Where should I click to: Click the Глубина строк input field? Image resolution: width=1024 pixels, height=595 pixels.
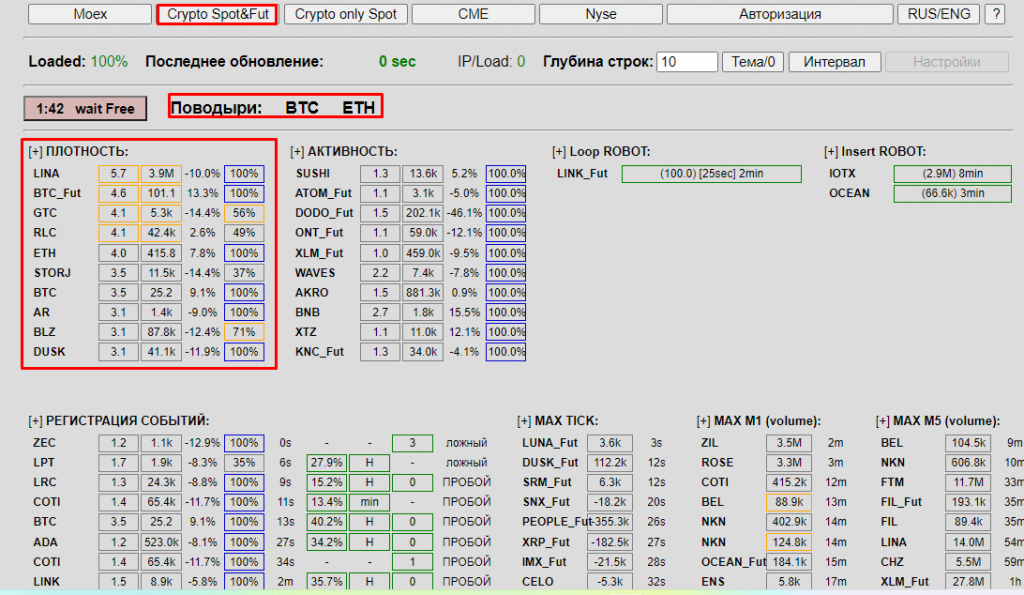point(687,62)
